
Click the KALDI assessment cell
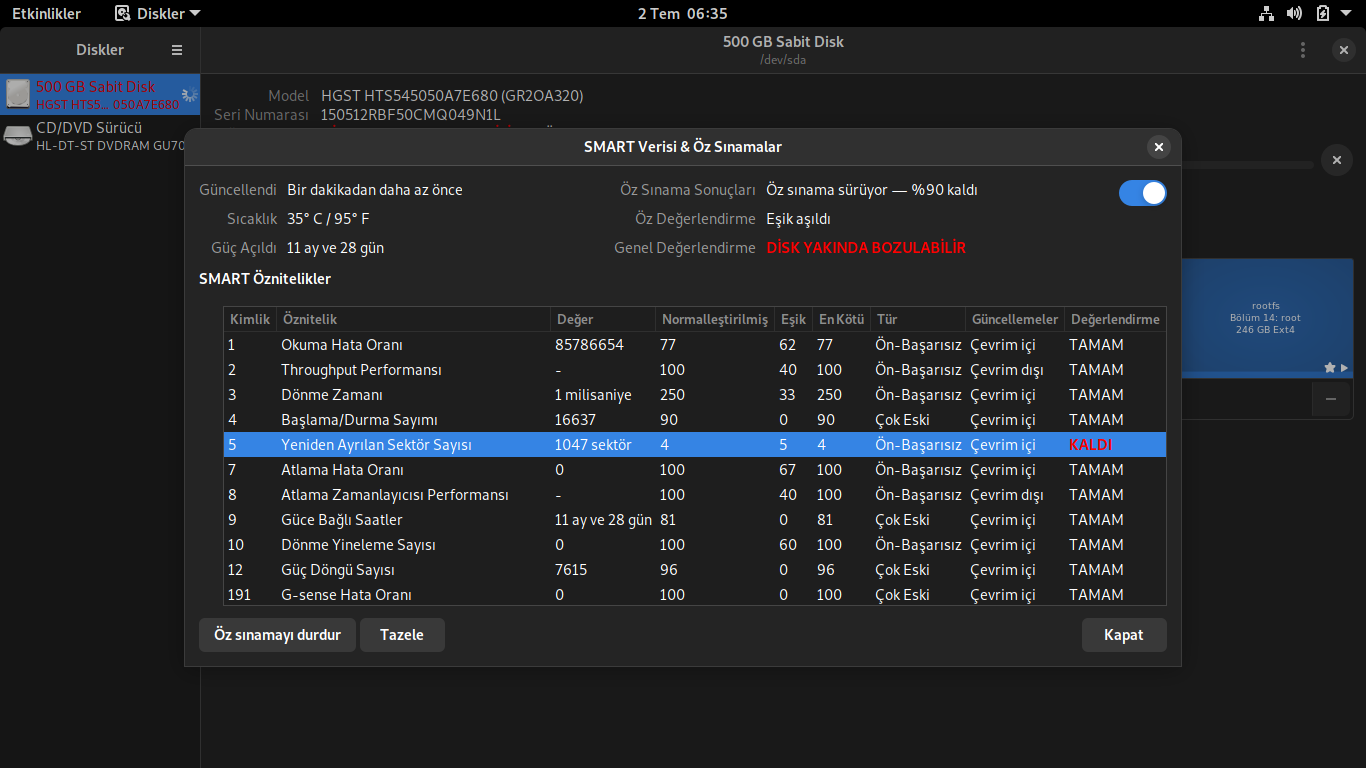[1090, 445]
